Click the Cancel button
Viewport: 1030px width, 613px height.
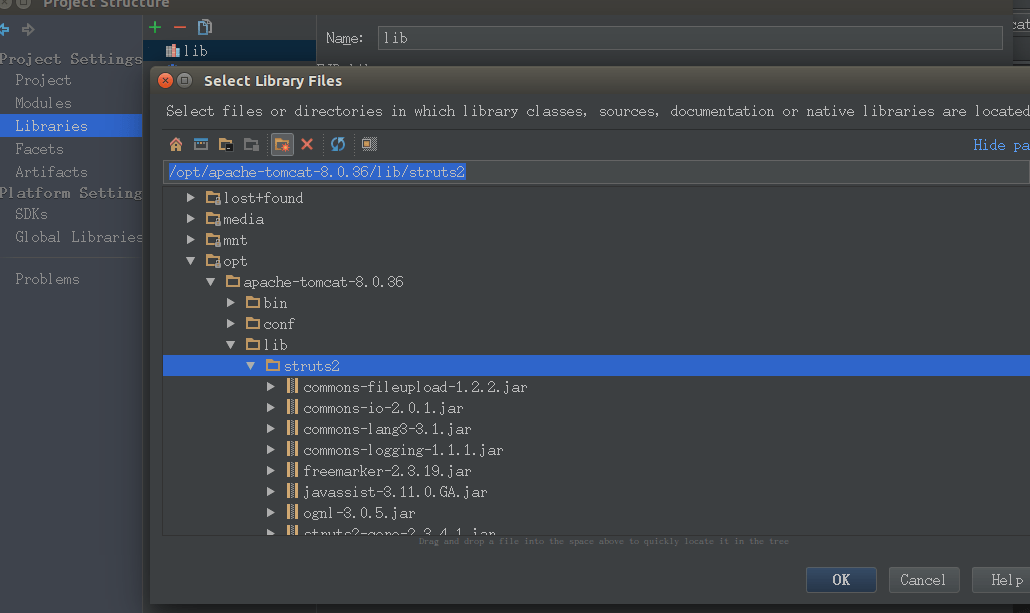tap(924, 579)
